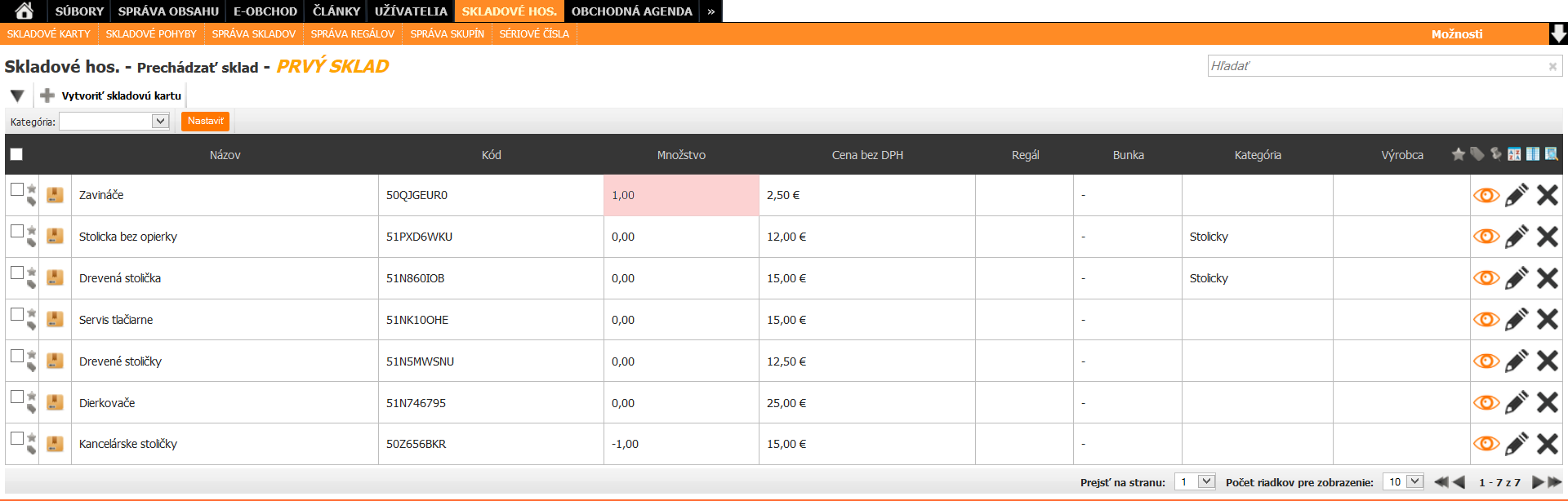Open the page number dropdown
Image resolution: width=1568 pixels, height=501 pixels.
point(1195,482)
